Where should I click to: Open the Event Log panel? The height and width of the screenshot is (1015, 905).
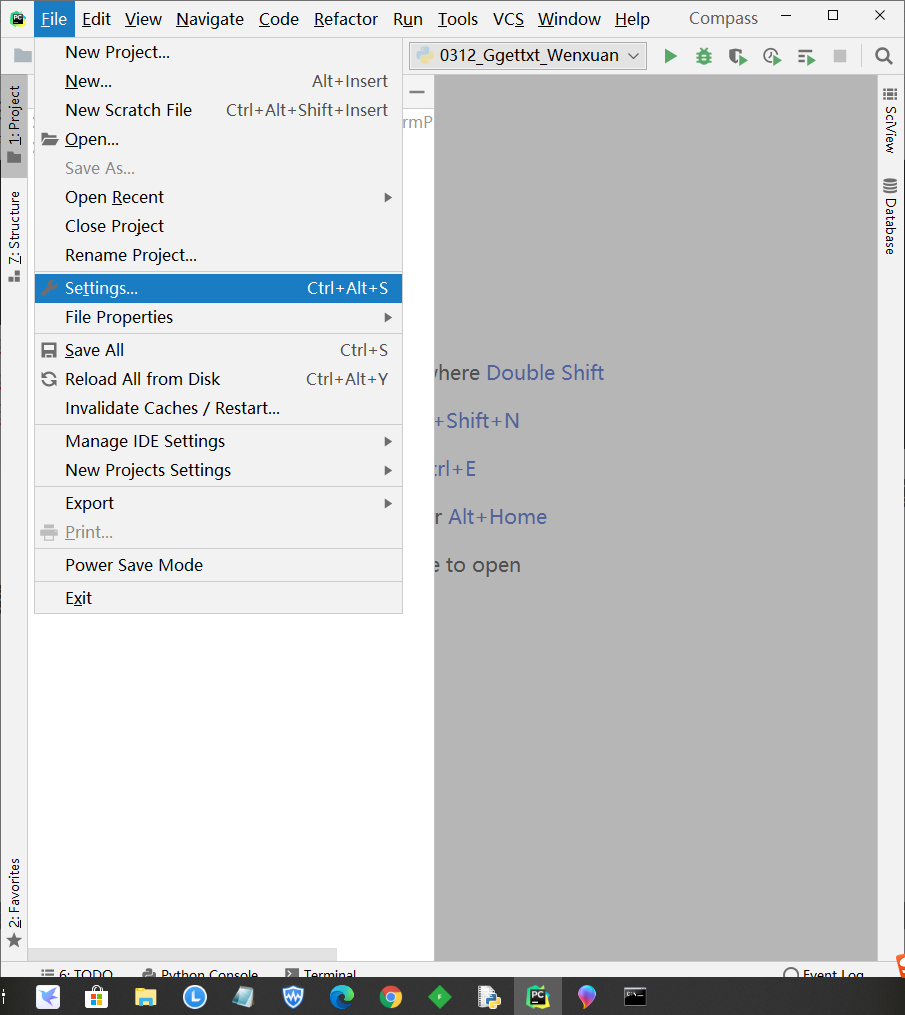pos(823,972)
